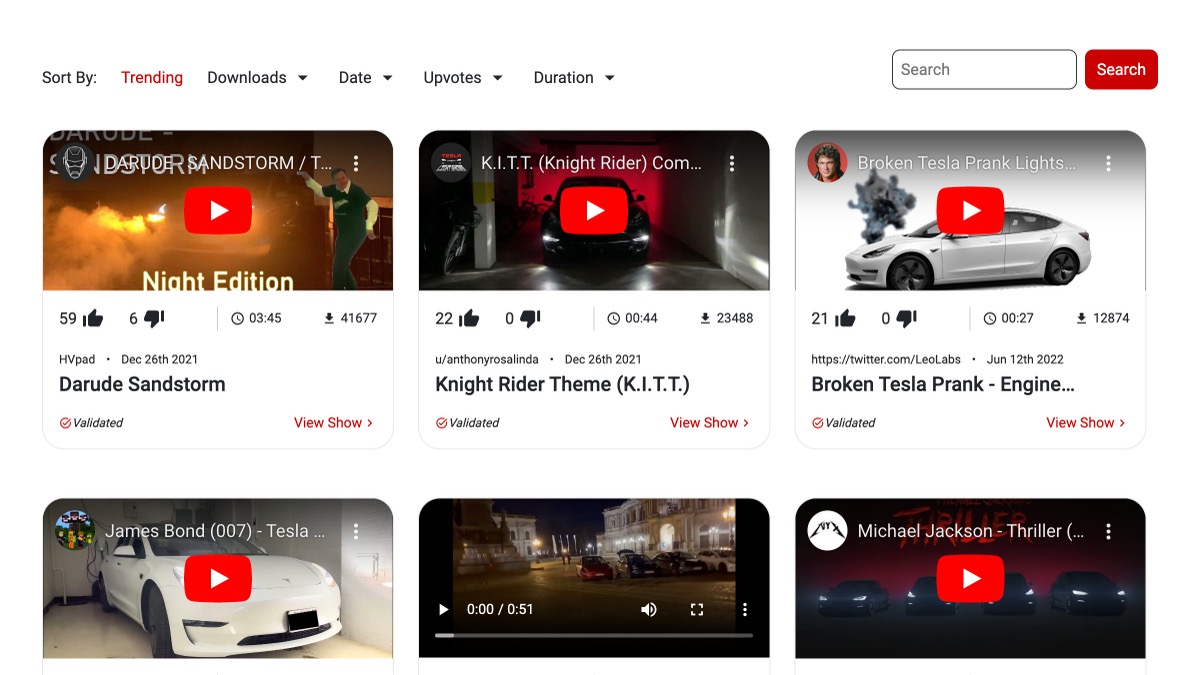Viewport: 1200px width, 675px height.
Task: Open View Show for Darude Sandstorm
Action: 333,423
